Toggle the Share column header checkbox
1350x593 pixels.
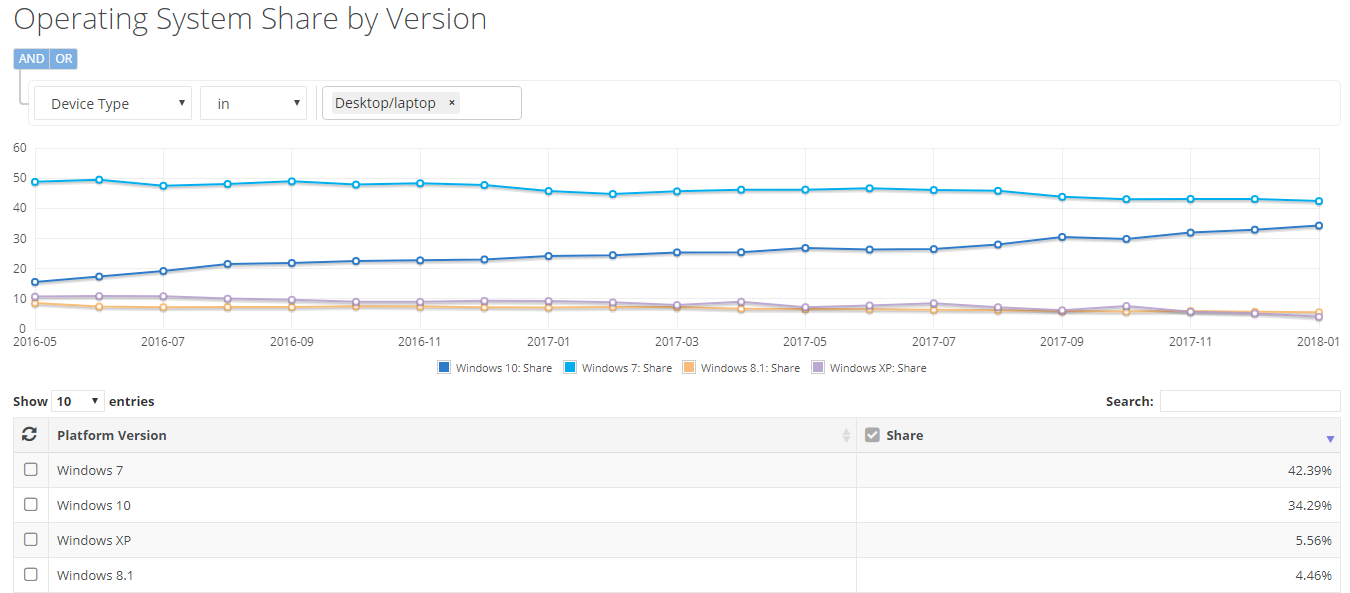click(x=872, y=435)
